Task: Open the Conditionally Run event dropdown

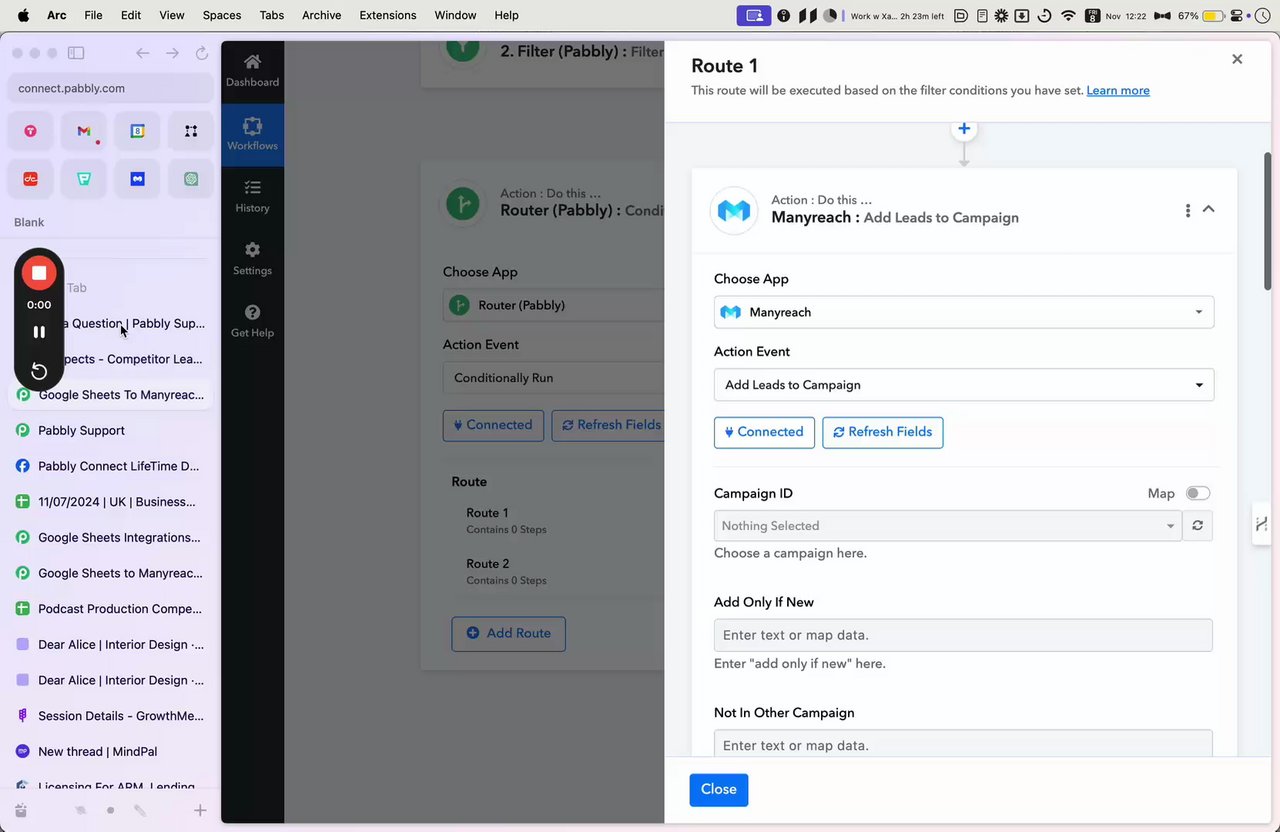Action: (x=553, y=378)
